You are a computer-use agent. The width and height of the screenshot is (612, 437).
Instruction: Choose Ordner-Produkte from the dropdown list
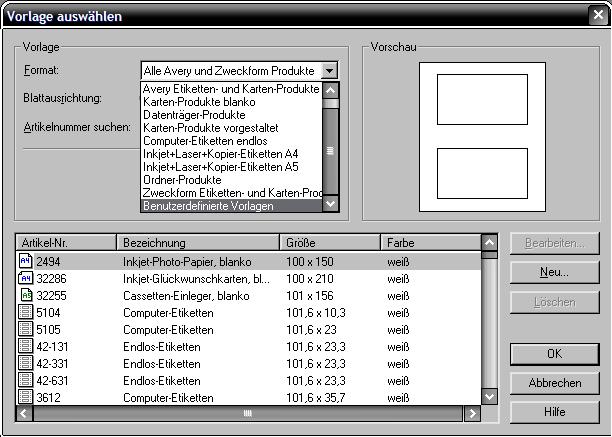pos(182,180)
